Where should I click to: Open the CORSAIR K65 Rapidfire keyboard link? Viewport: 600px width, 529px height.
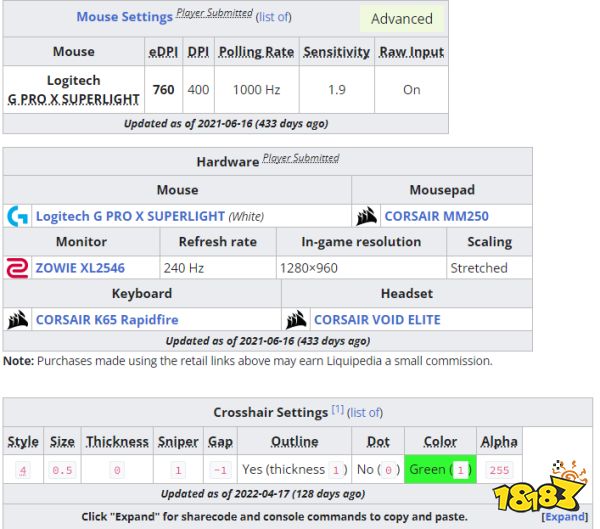click(107, 320)
